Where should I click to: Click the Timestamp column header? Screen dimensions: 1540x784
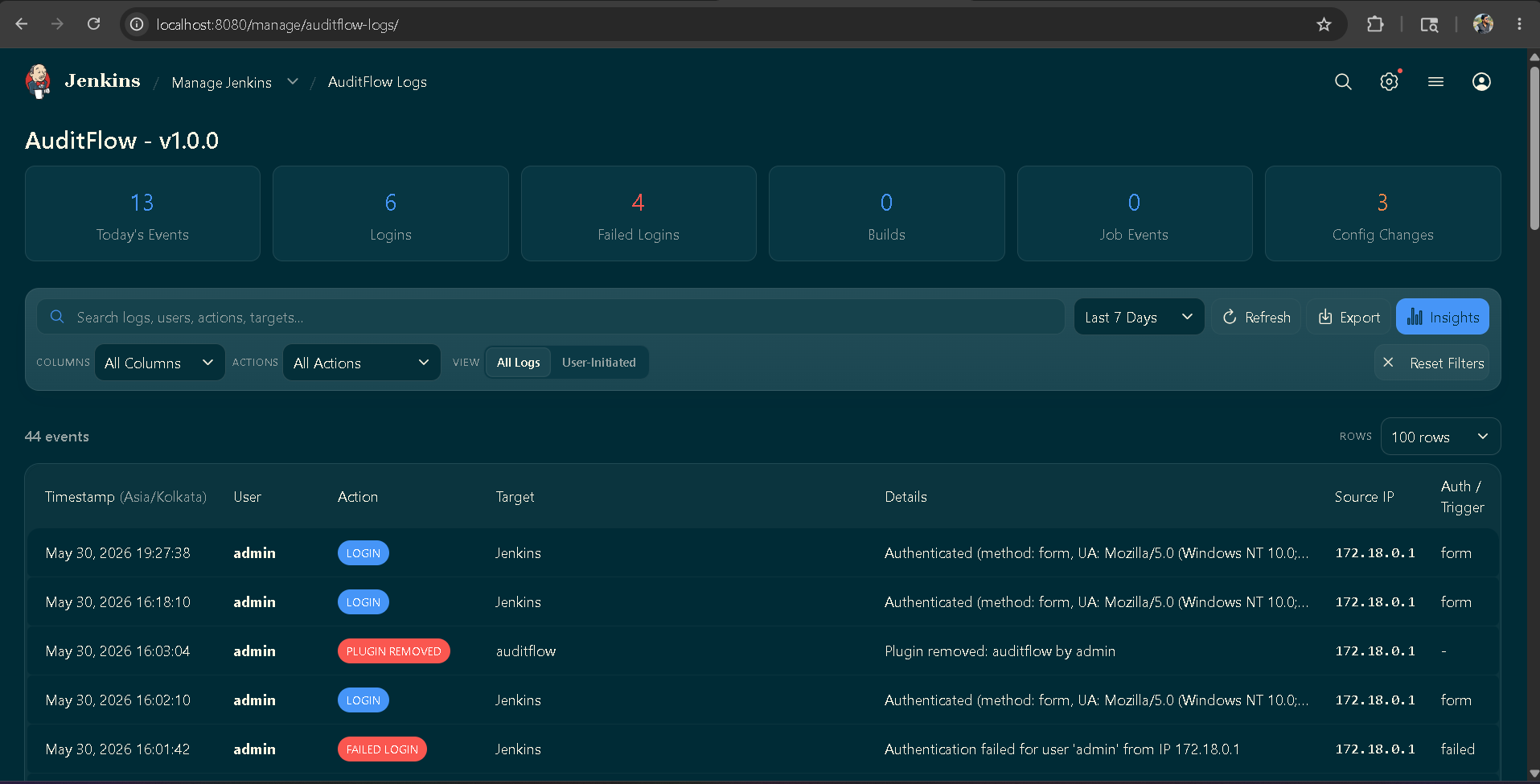(125, 497)
